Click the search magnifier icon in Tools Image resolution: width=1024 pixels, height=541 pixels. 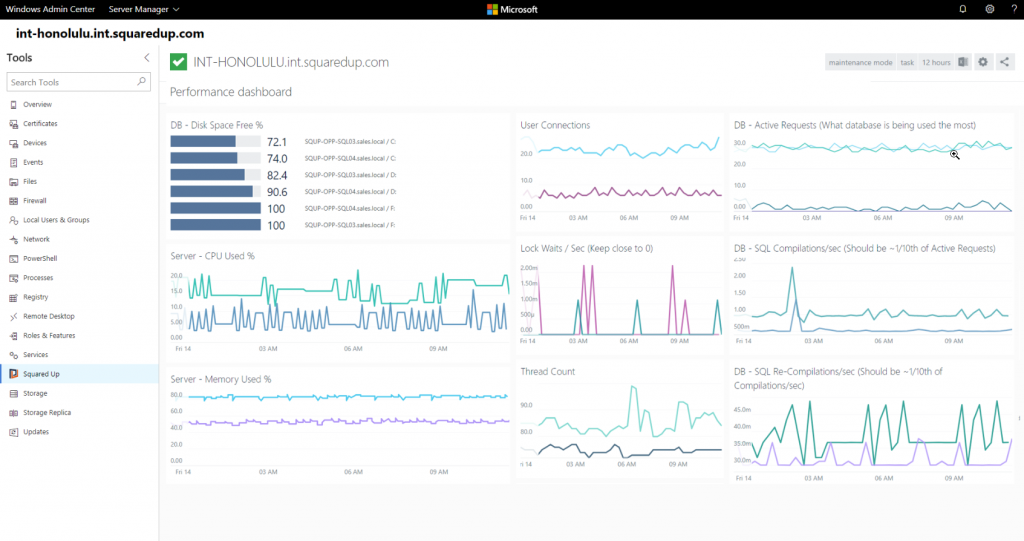pos(142,82)
